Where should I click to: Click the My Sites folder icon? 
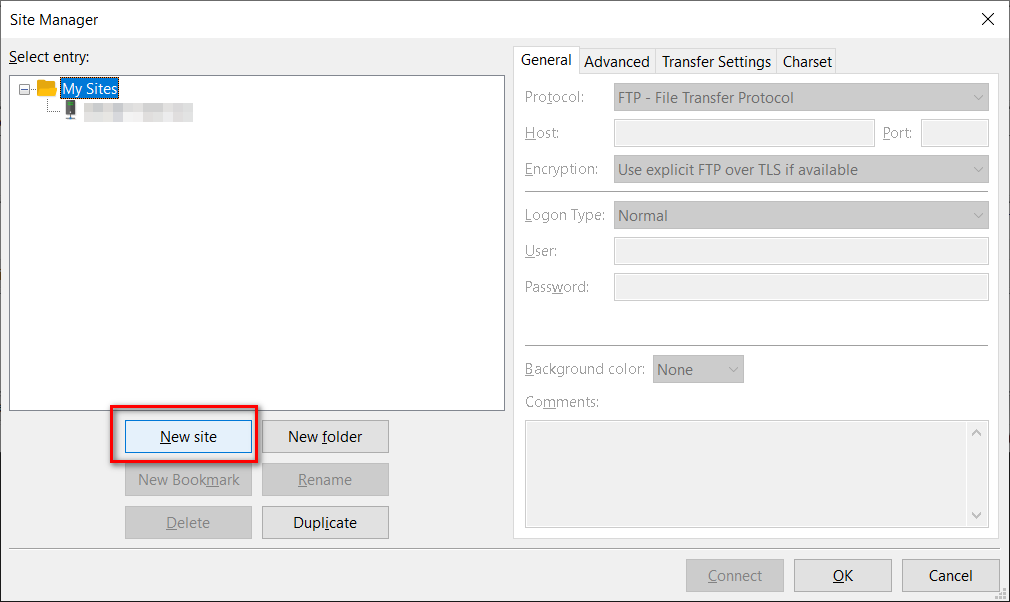[47, 89]
